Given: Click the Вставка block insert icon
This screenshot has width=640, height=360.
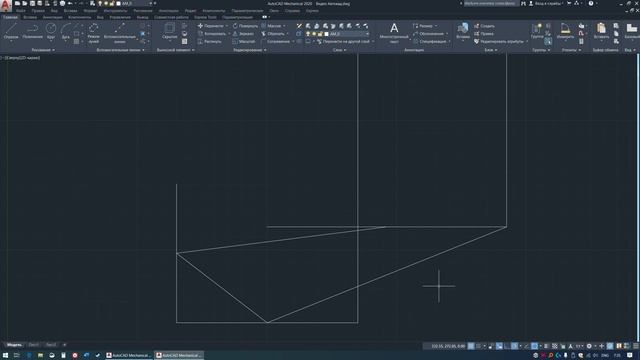Looking at the screenshot, I should click(463, 31).
